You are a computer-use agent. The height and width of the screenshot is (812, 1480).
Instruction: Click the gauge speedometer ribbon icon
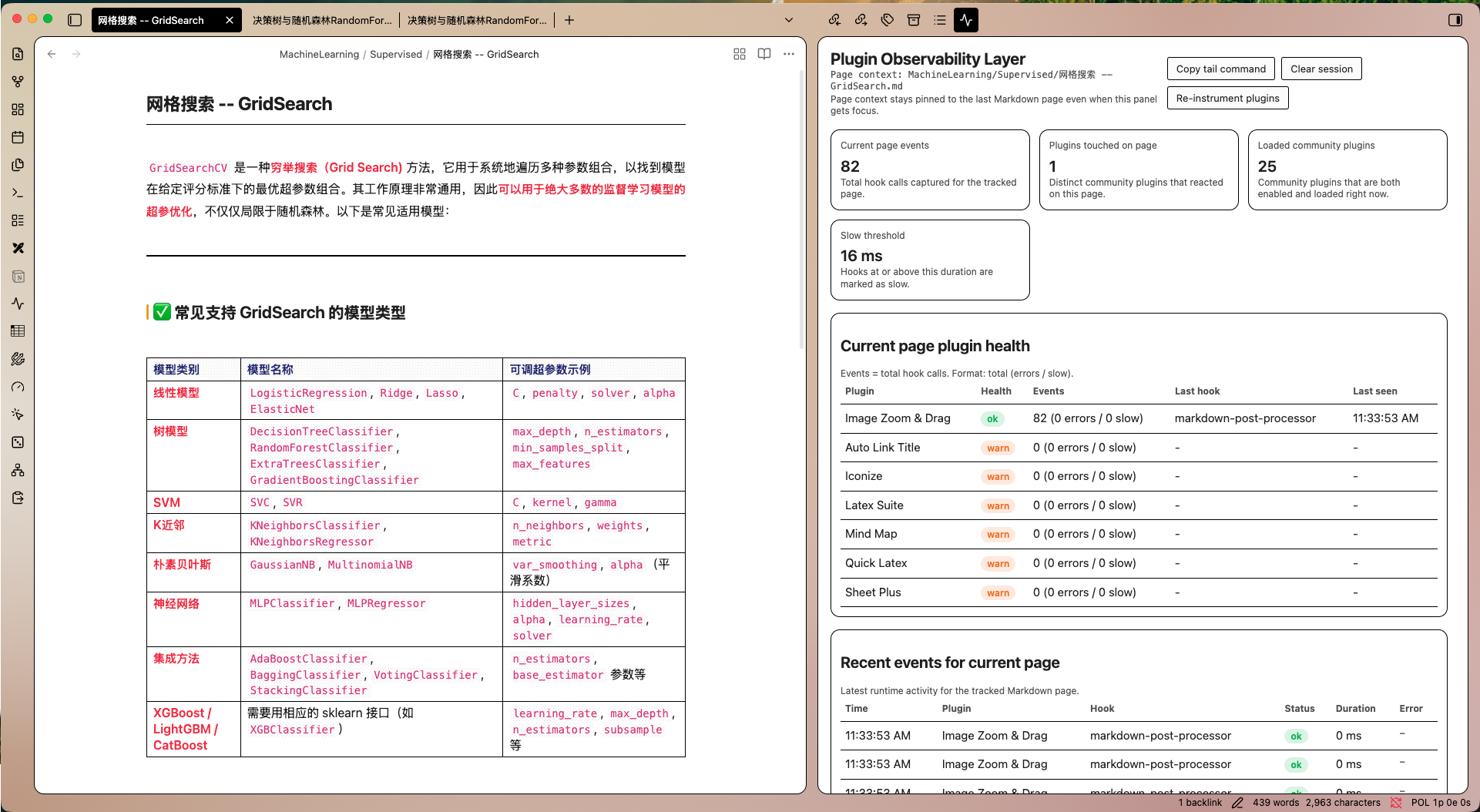pos(18,387)
